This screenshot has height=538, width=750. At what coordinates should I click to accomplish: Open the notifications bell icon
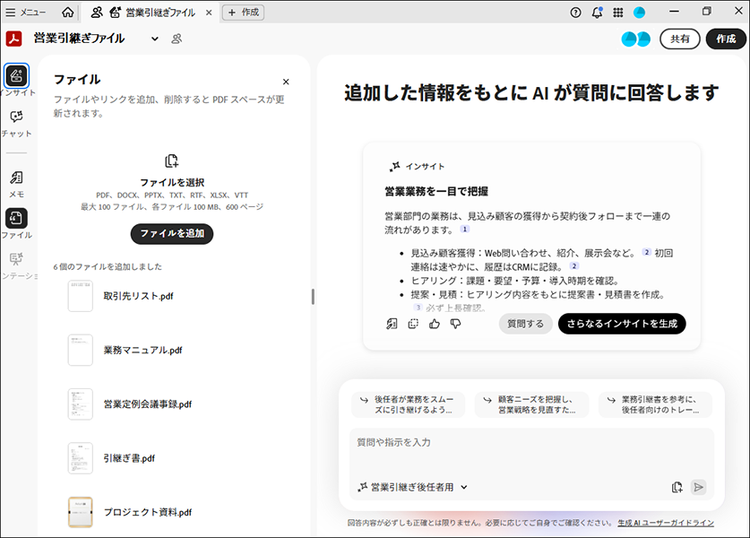click(x=597, y=12)
